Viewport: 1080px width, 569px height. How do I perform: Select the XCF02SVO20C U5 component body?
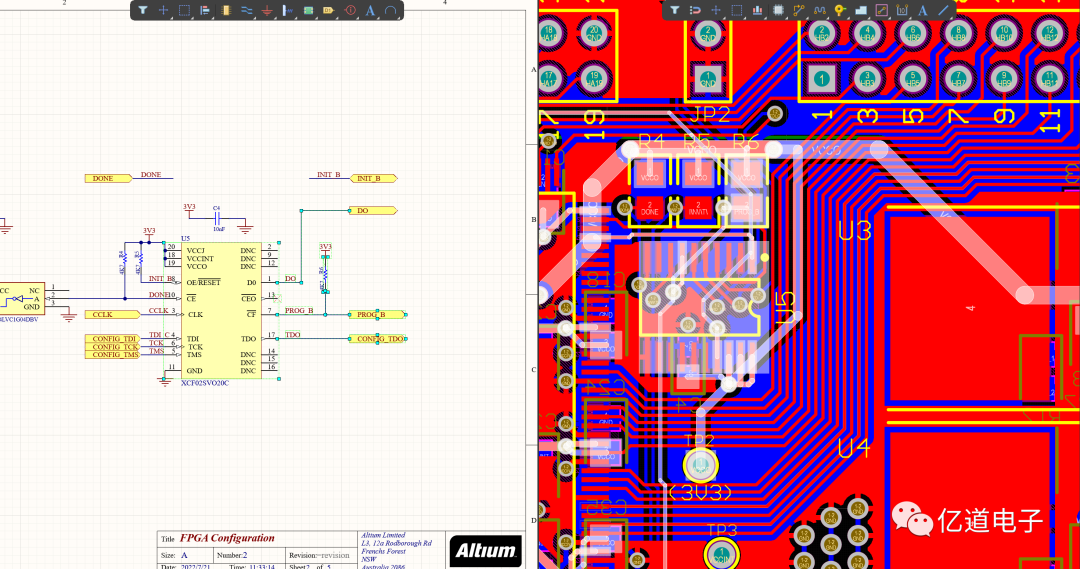coord(221,311)
